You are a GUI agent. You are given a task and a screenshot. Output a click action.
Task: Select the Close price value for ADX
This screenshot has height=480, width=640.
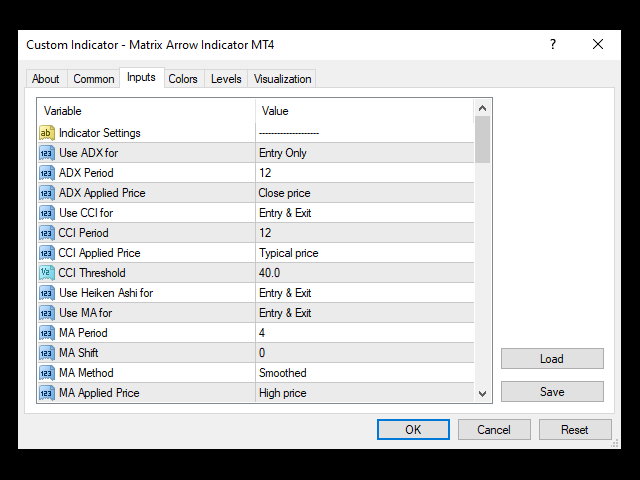coord(284,193)
